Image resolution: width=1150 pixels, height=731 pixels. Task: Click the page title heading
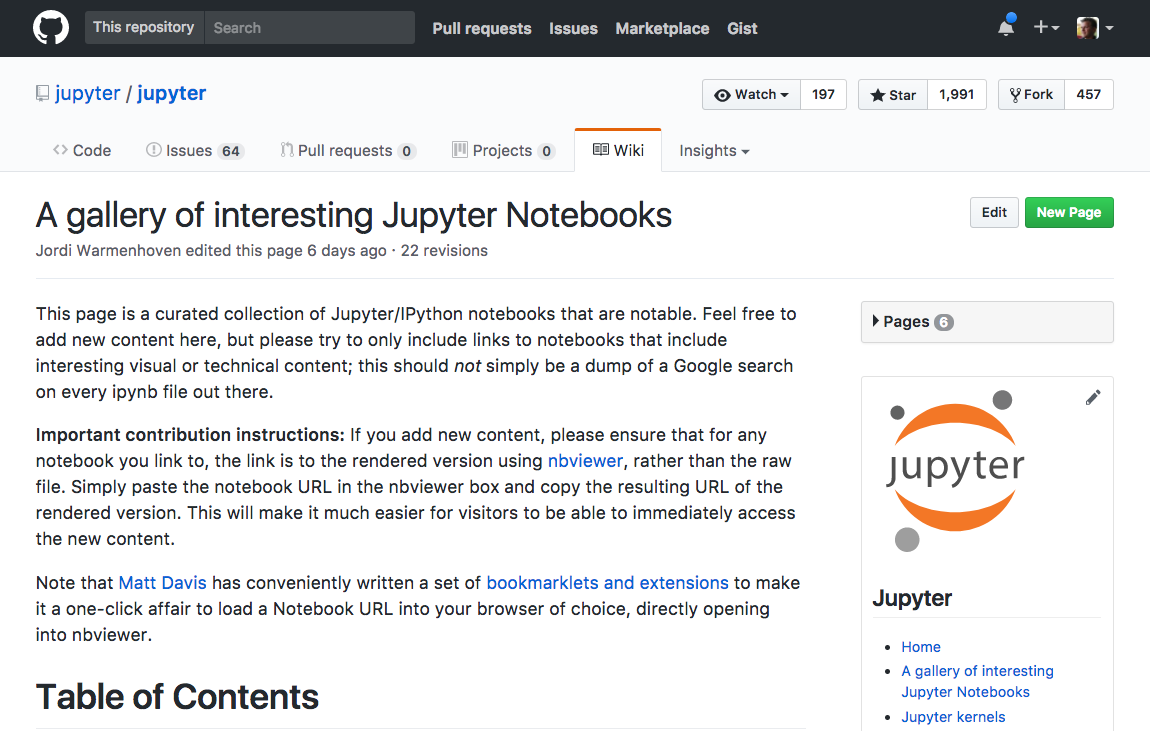coord(354,216)
